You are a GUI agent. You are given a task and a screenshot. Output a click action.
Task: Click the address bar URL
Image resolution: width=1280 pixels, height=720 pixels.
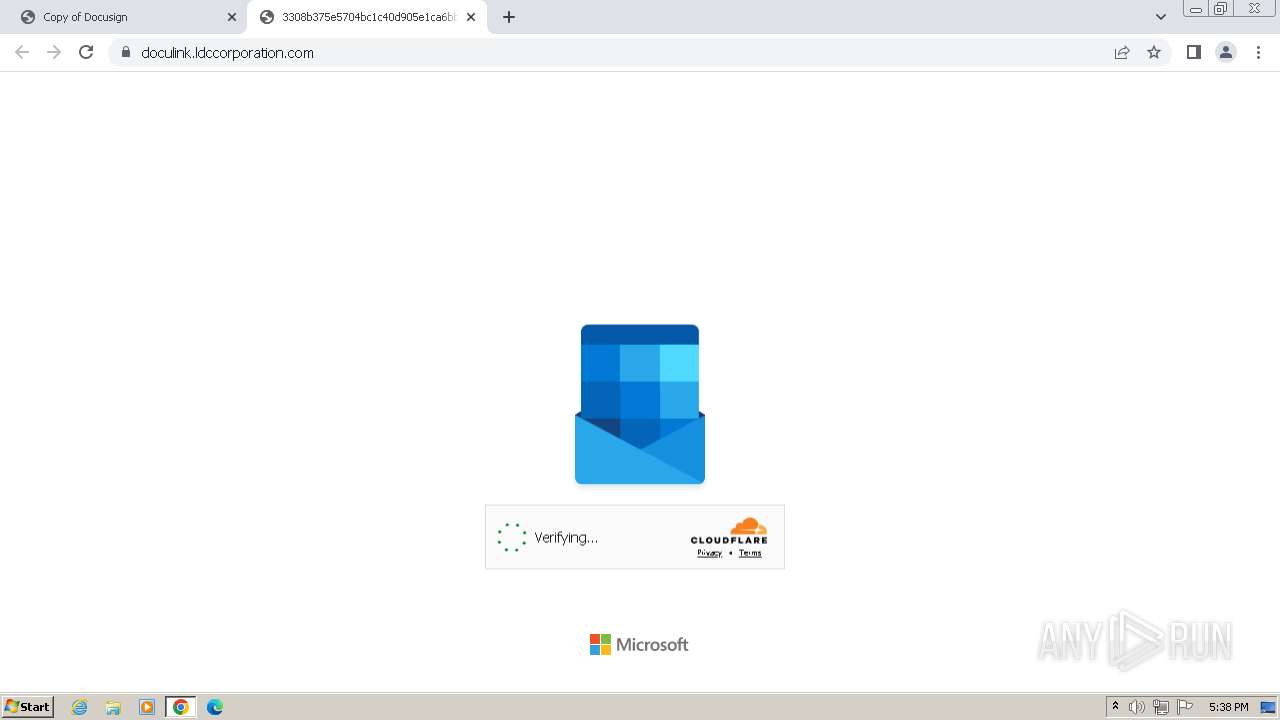coord(227,53)
